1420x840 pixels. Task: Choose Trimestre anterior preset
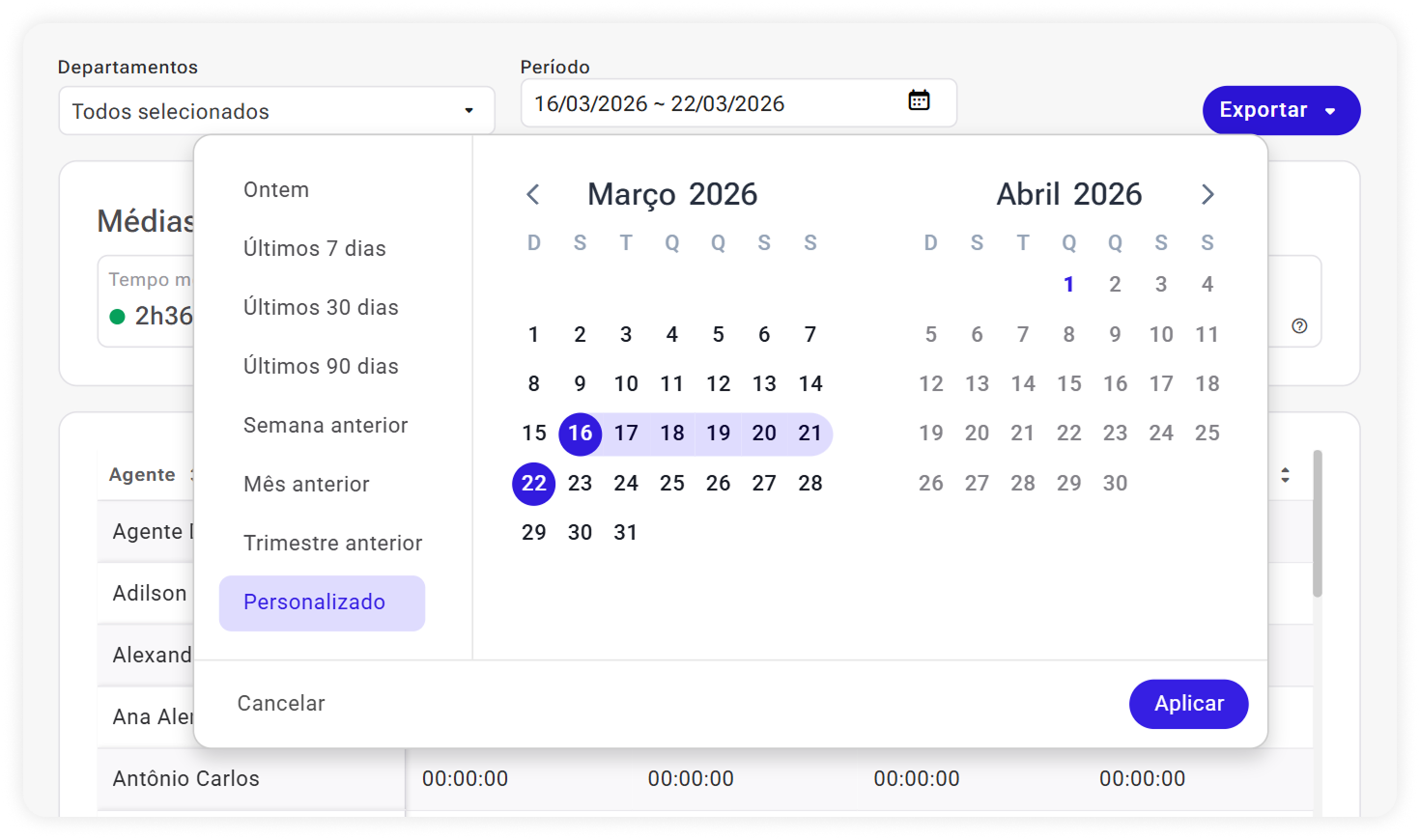coord(332,544)
